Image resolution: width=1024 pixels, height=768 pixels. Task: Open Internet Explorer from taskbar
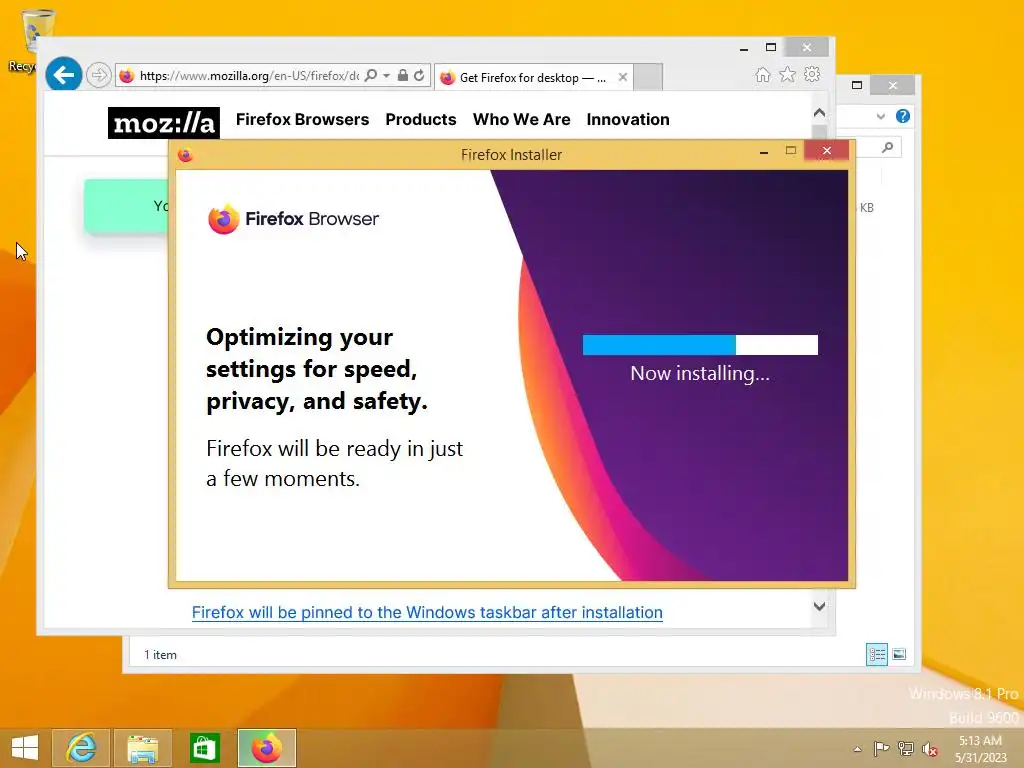[x=81, y=748]
